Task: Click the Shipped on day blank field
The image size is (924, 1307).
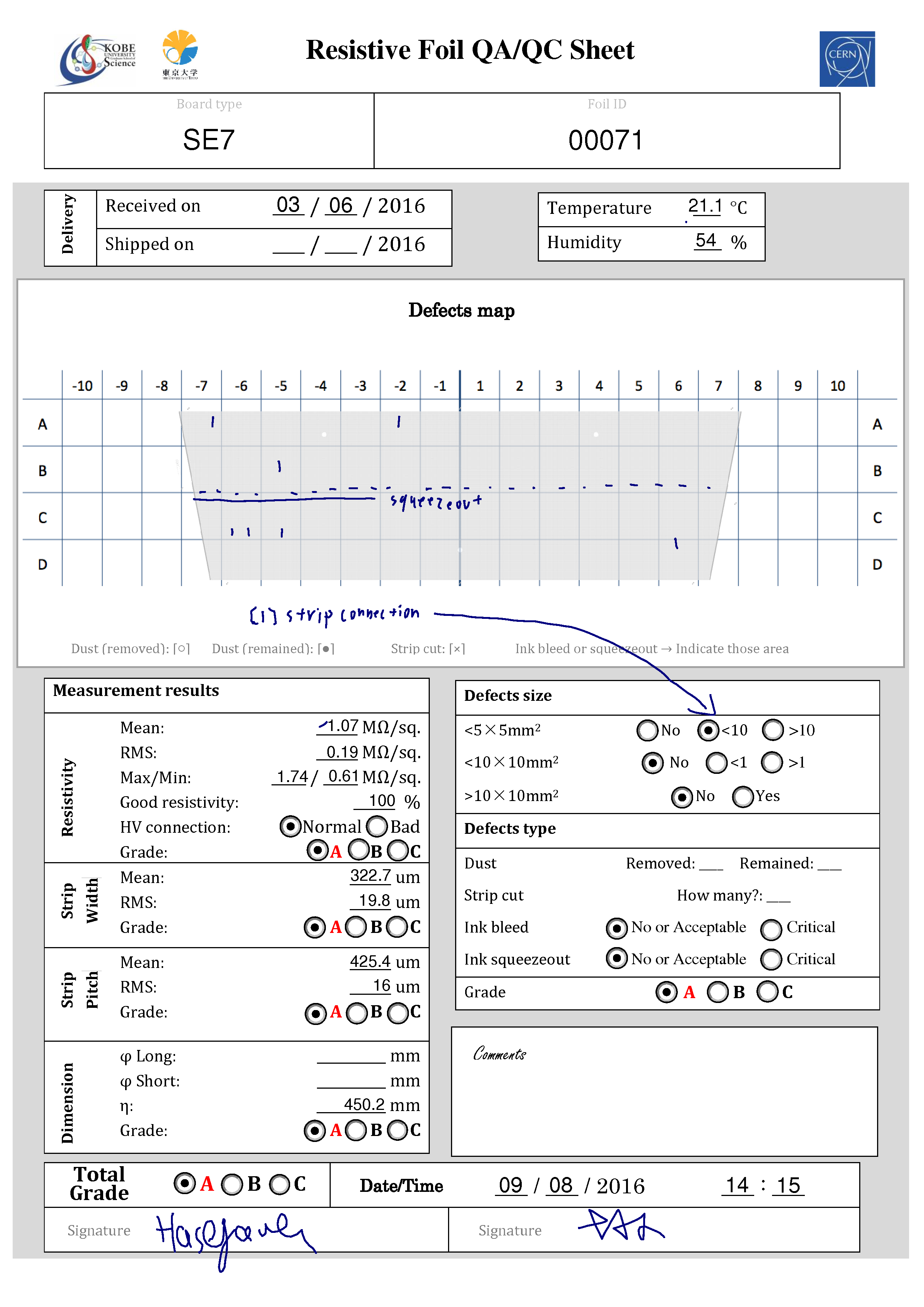Action: [289, 245]
